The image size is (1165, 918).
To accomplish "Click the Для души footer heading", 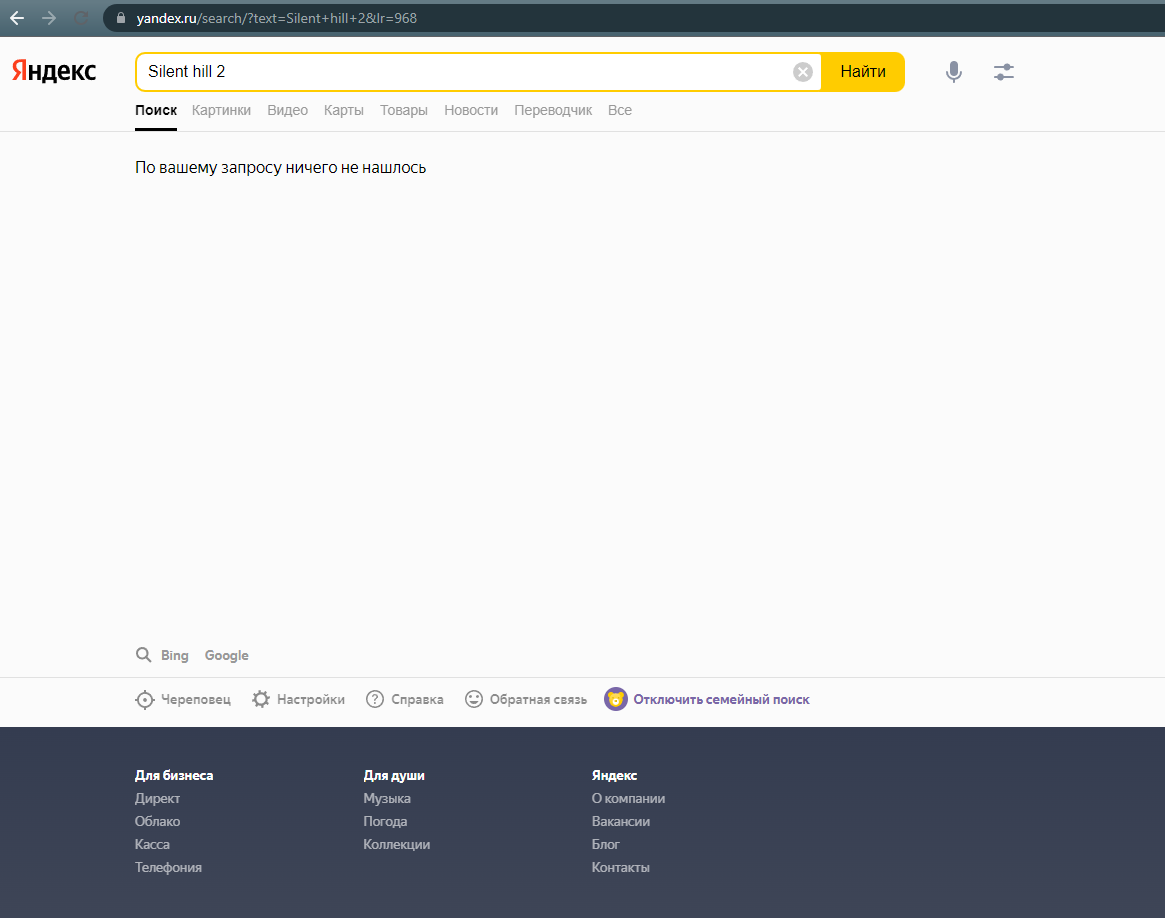I will point(394,775).
